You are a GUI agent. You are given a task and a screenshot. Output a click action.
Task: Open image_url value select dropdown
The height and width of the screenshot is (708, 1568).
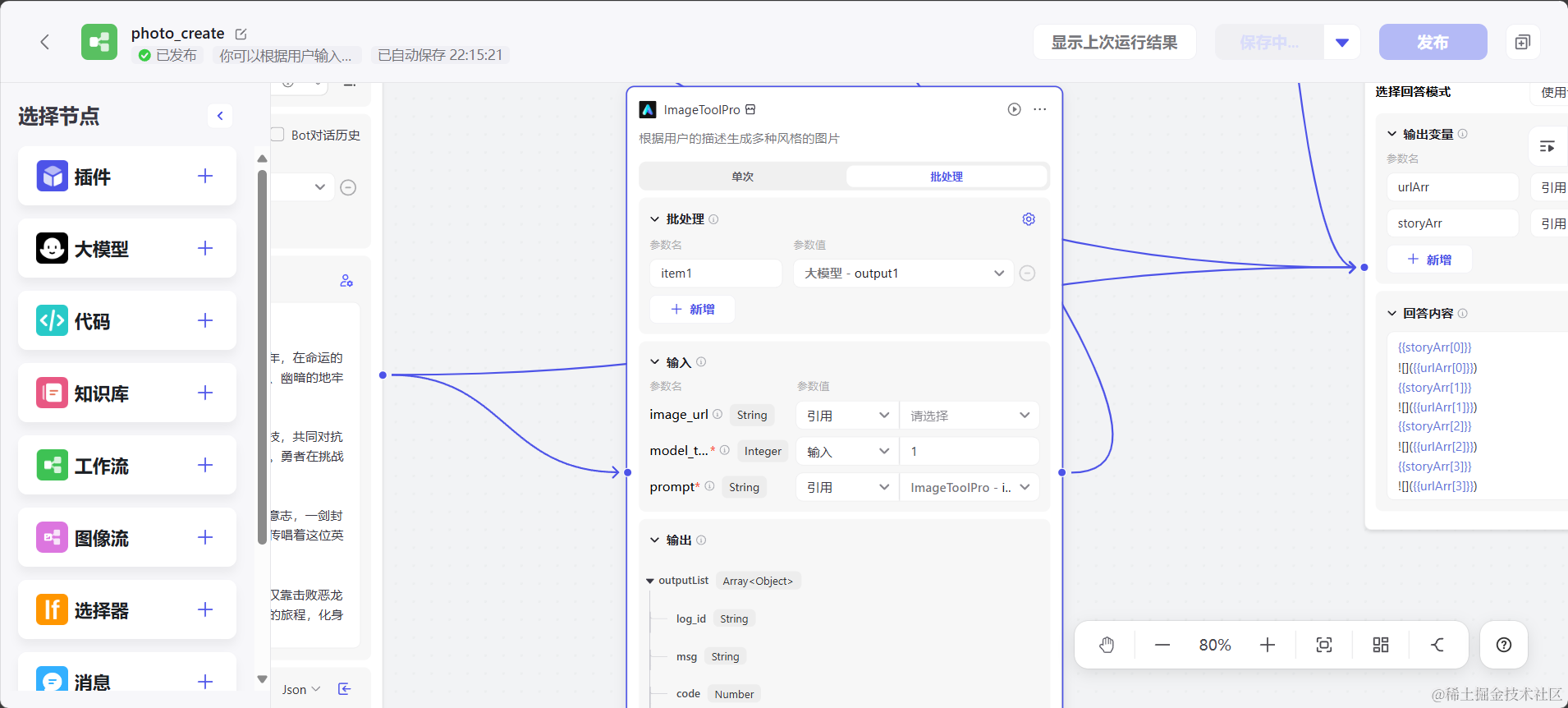pos(969,416)
